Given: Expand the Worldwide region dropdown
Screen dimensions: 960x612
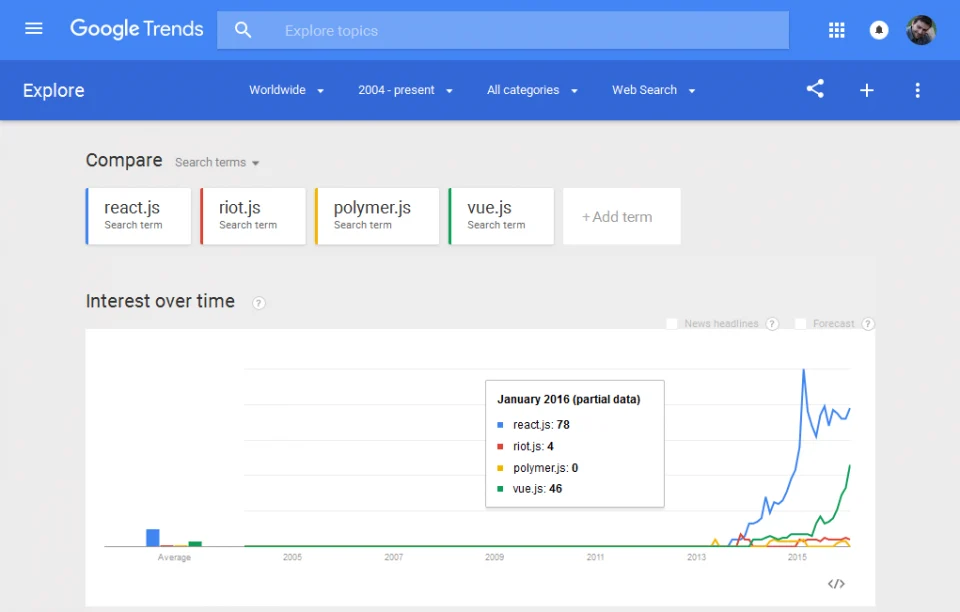Looking at the screenshot, I should tap(287, 90).
